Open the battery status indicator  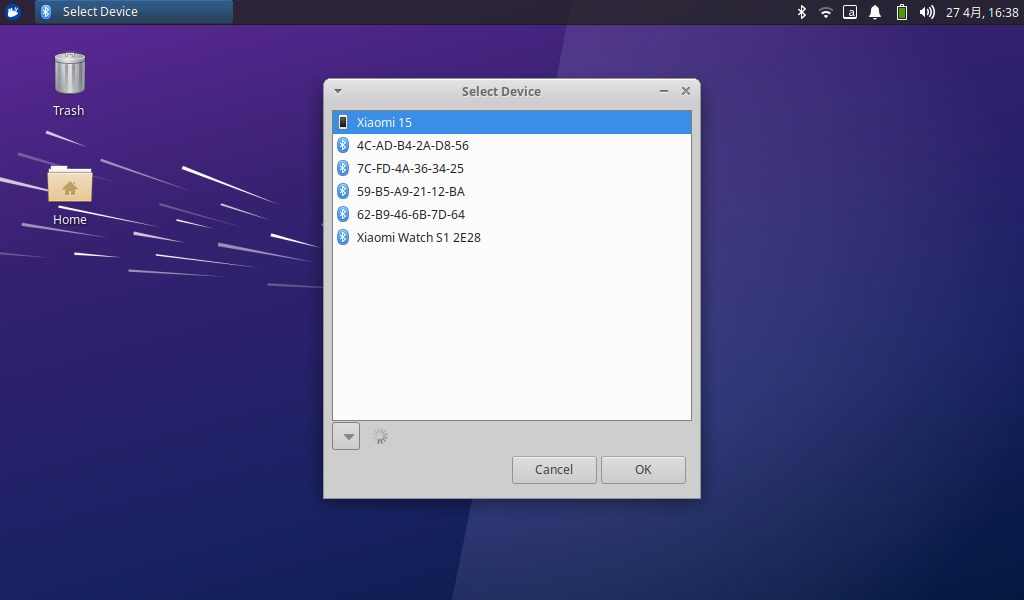click(901, 12)
